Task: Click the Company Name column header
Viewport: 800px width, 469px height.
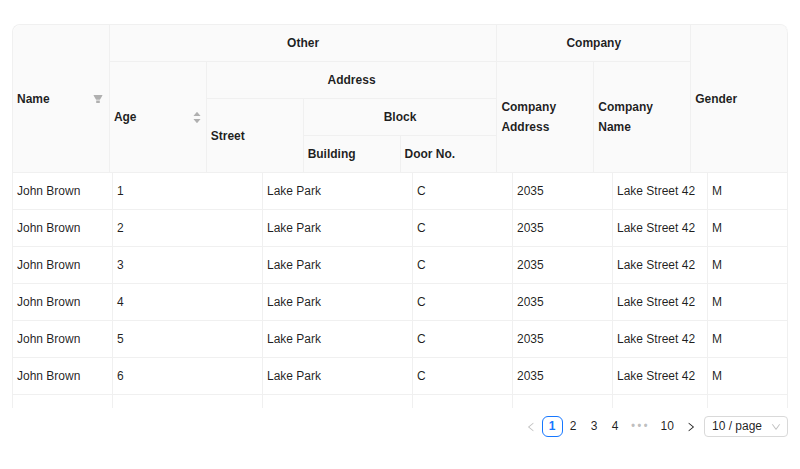Action: tap(642, 117)
